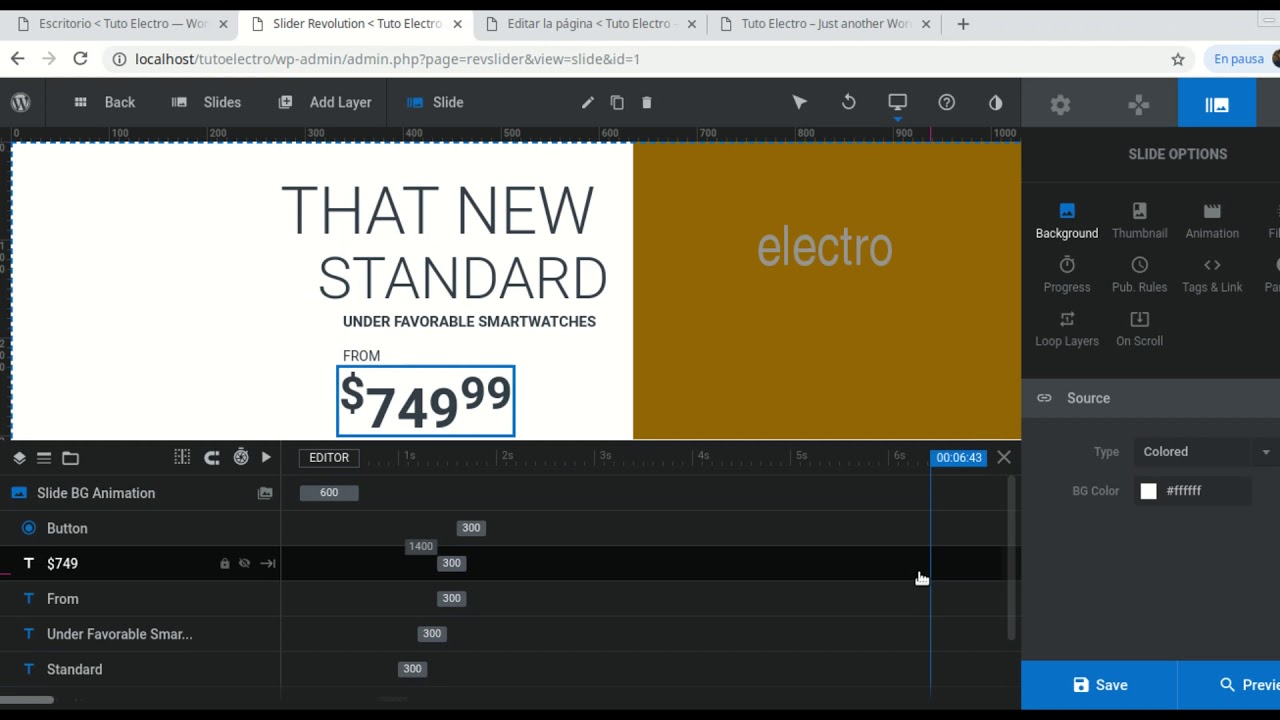Screen dimensions: 1280x720
Task: Select the Under Favorable Smar... layer row
Action: (140, 634)
